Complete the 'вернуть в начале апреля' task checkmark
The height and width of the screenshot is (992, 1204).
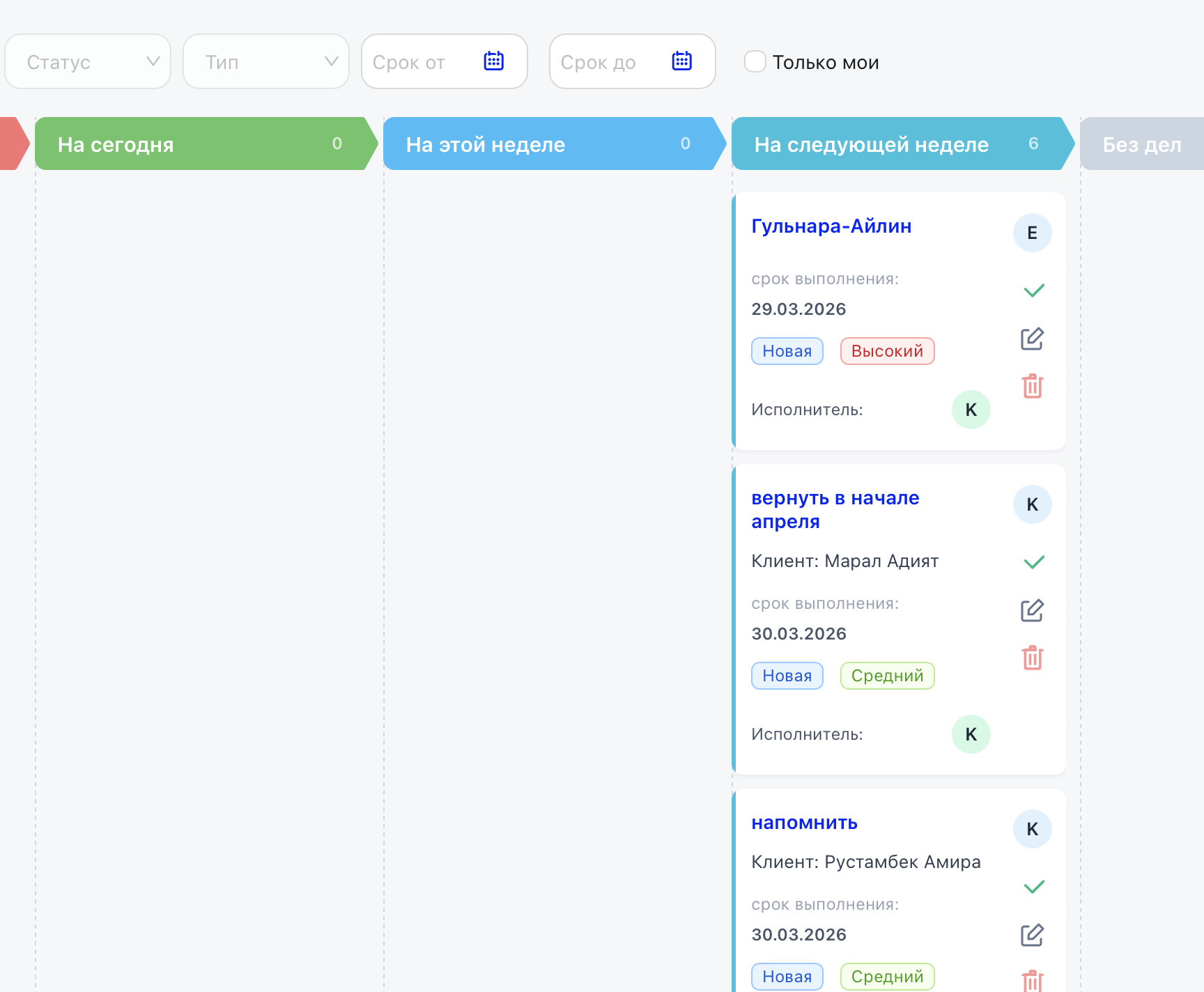point(1034,562)
